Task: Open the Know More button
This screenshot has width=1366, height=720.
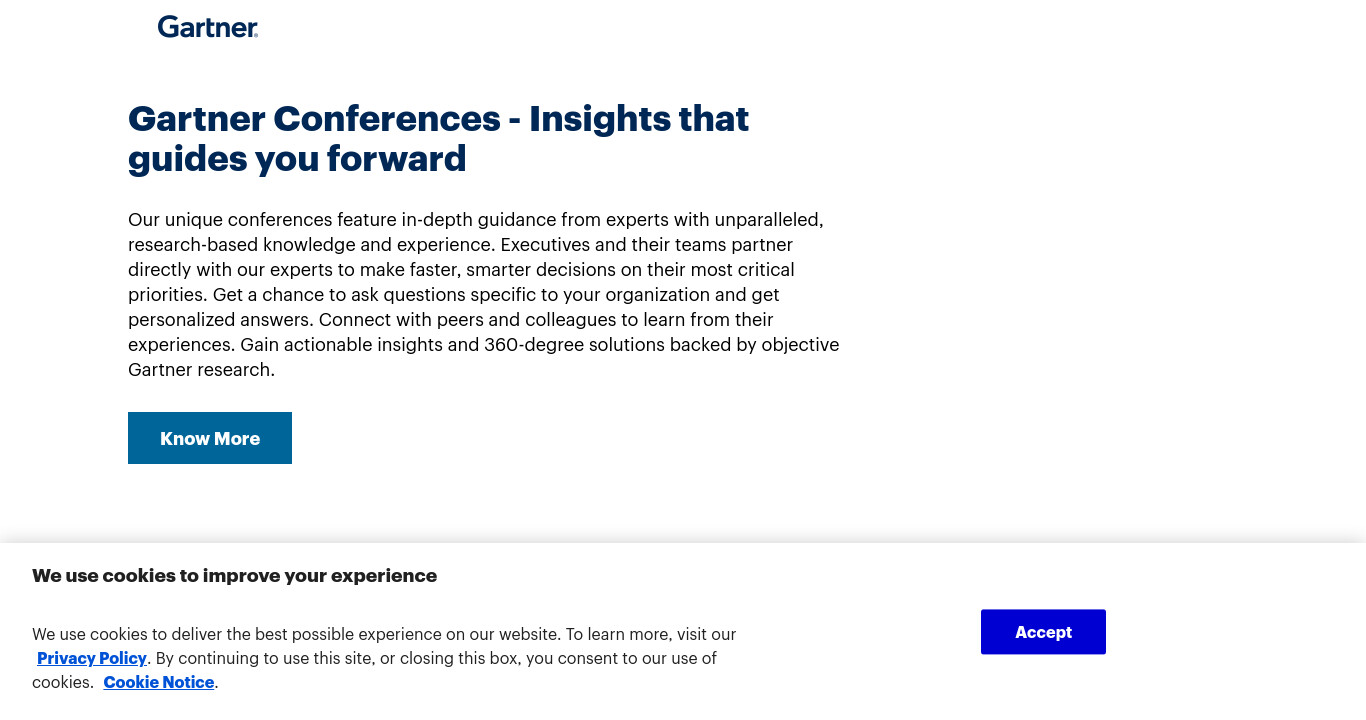Action: pos(210,438)
